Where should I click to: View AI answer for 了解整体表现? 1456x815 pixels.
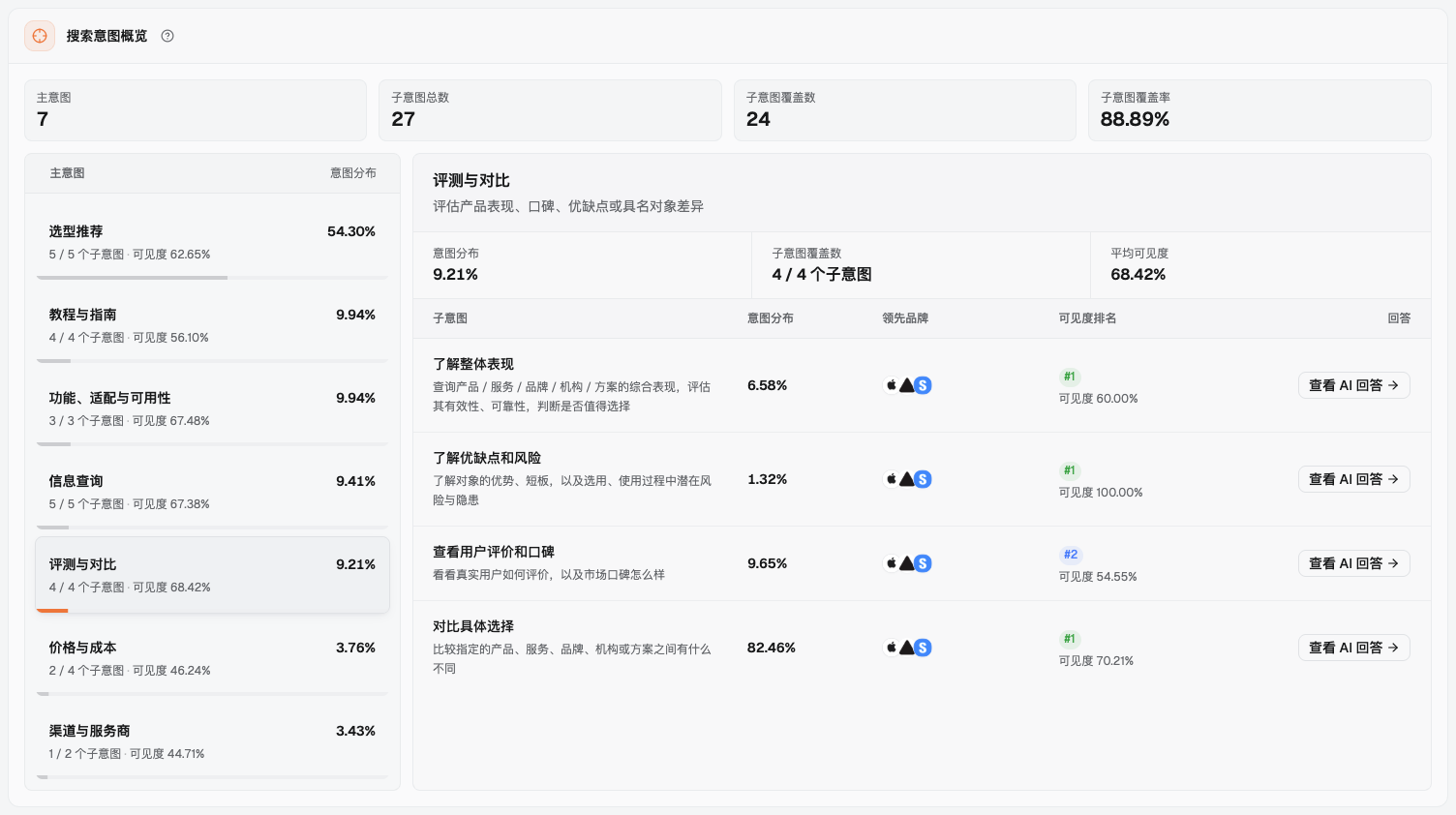[1353, 385]
